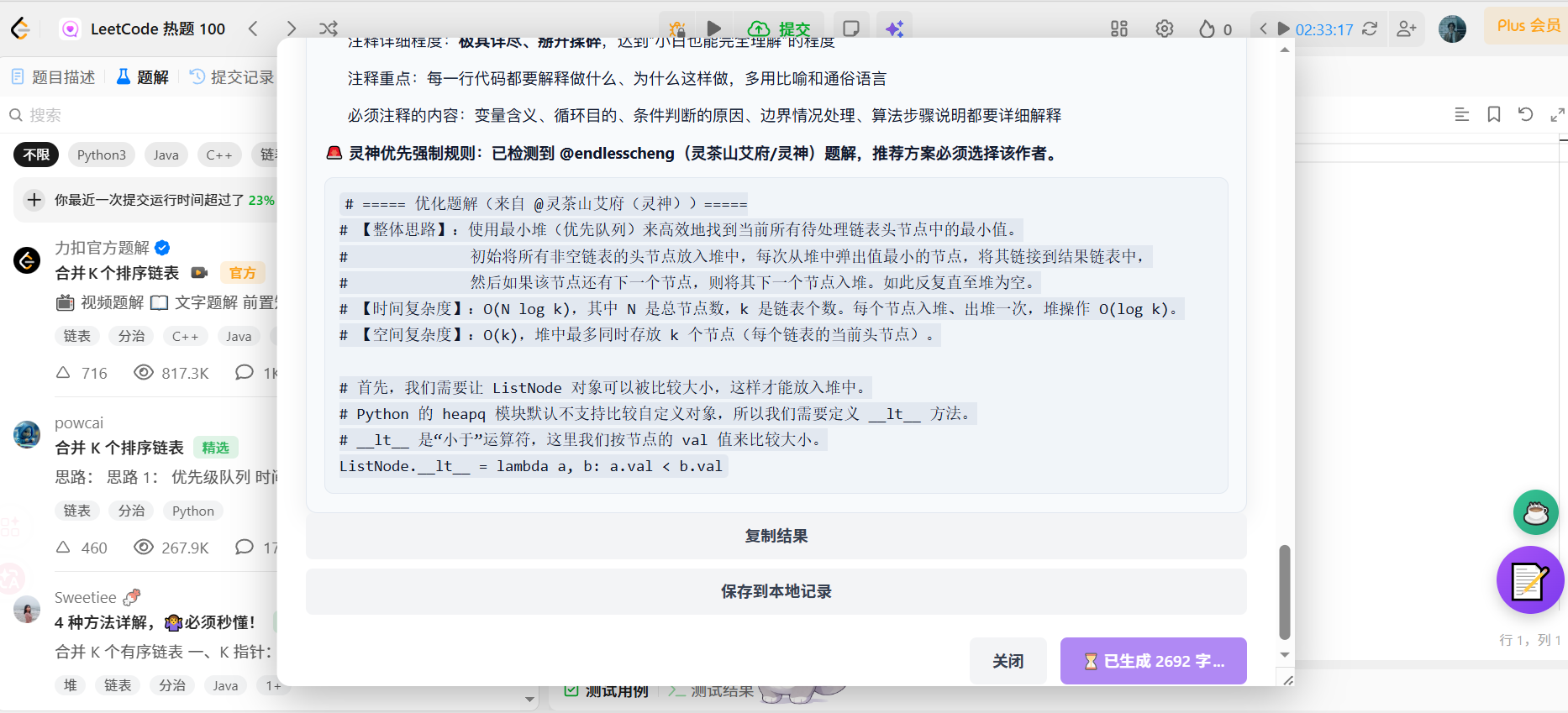Select the Java language filter tag
Screen dimensions: 1568x713
(x=166, y=155)
